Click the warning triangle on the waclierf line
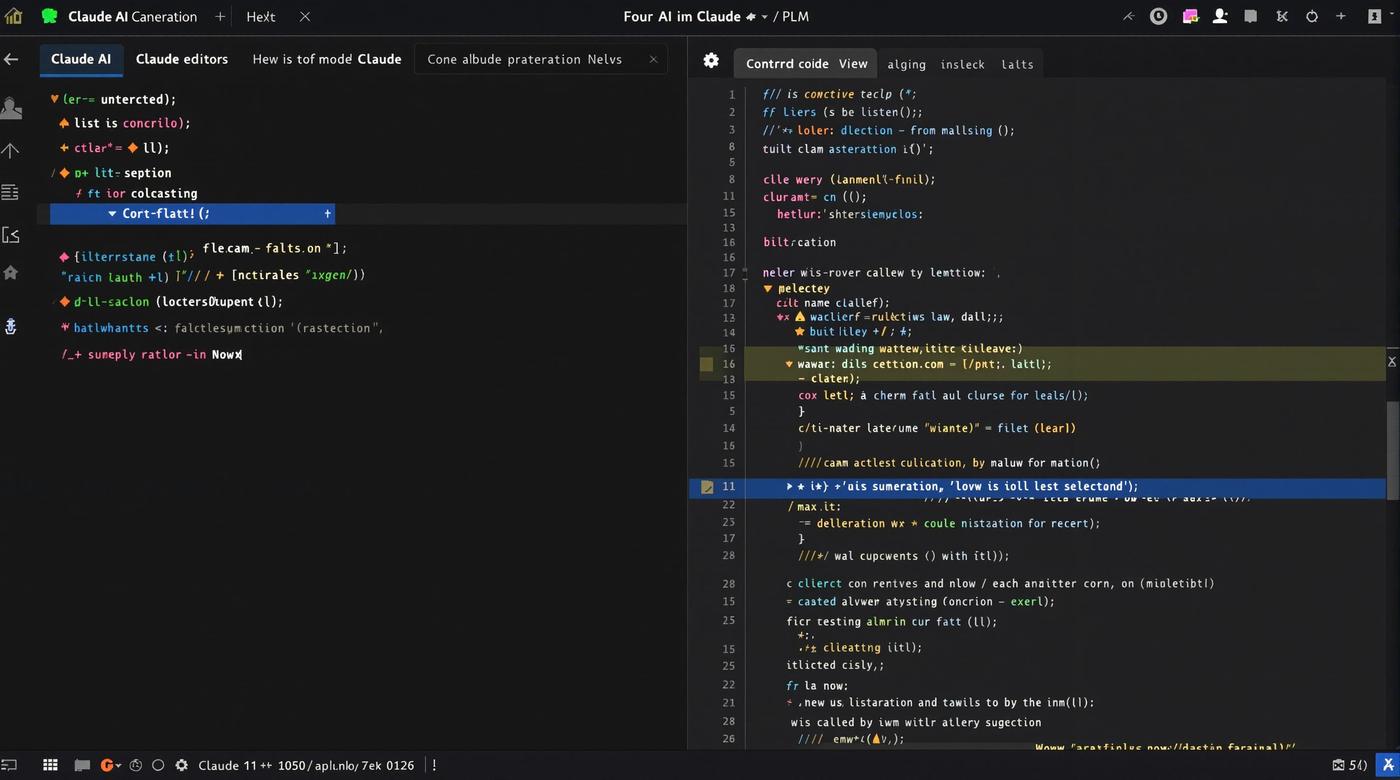 801,317
